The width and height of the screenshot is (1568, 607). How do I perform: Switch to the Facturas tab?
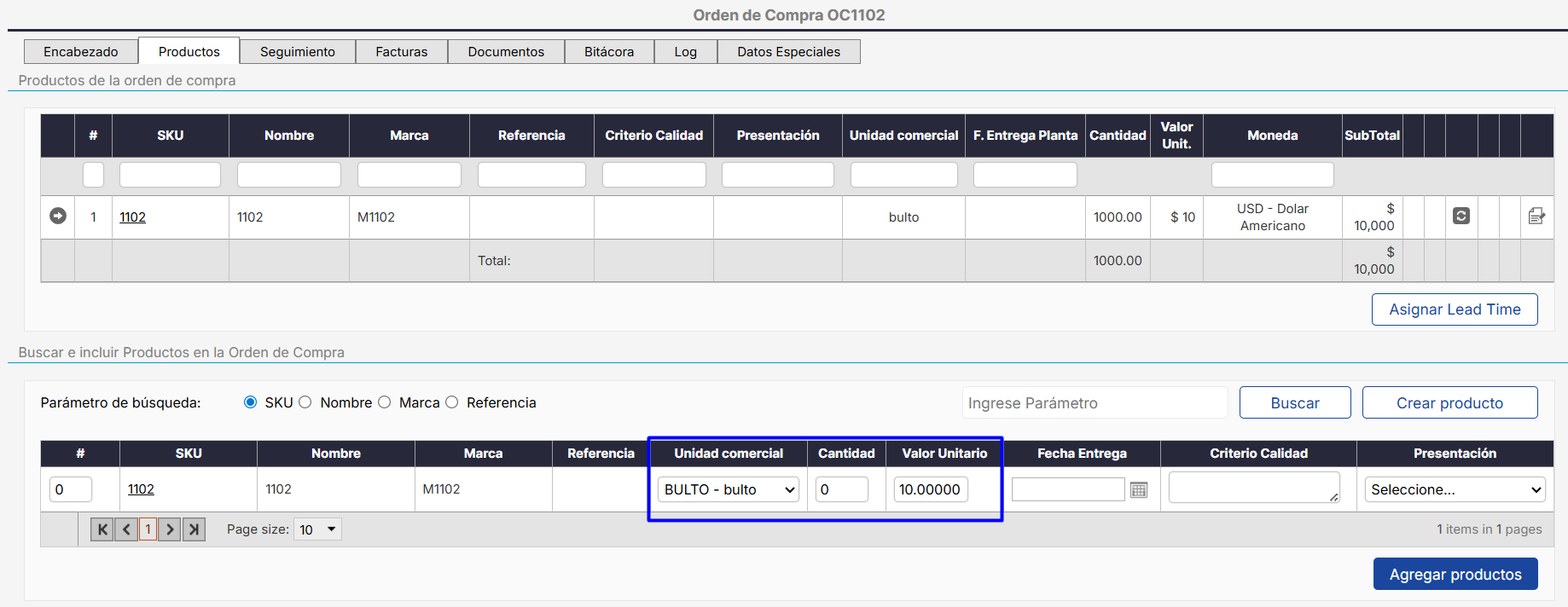tap(401, 52)
